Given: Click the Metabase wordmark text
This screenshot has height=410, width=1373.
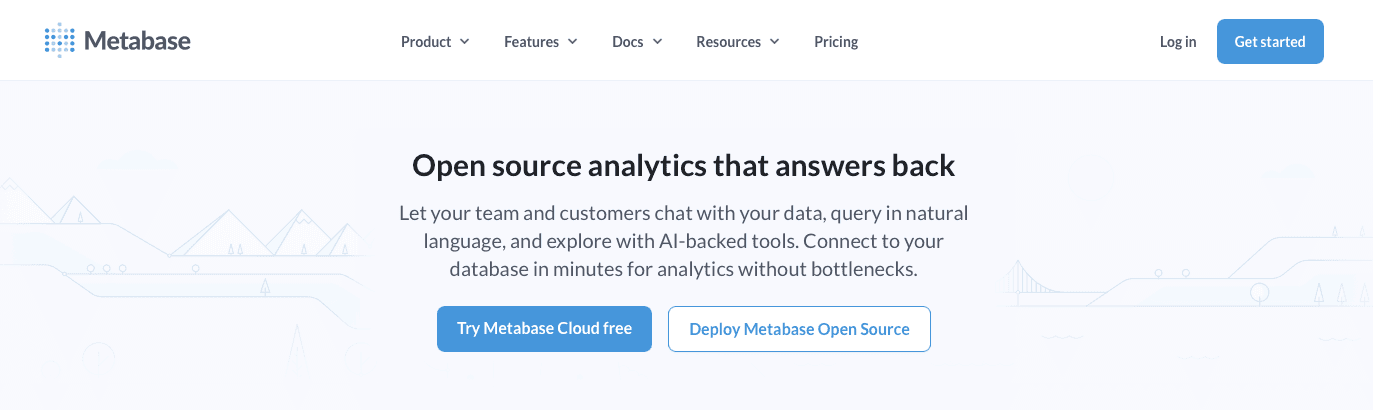Looking at the screenshot, I should click(x=137, y=41).
